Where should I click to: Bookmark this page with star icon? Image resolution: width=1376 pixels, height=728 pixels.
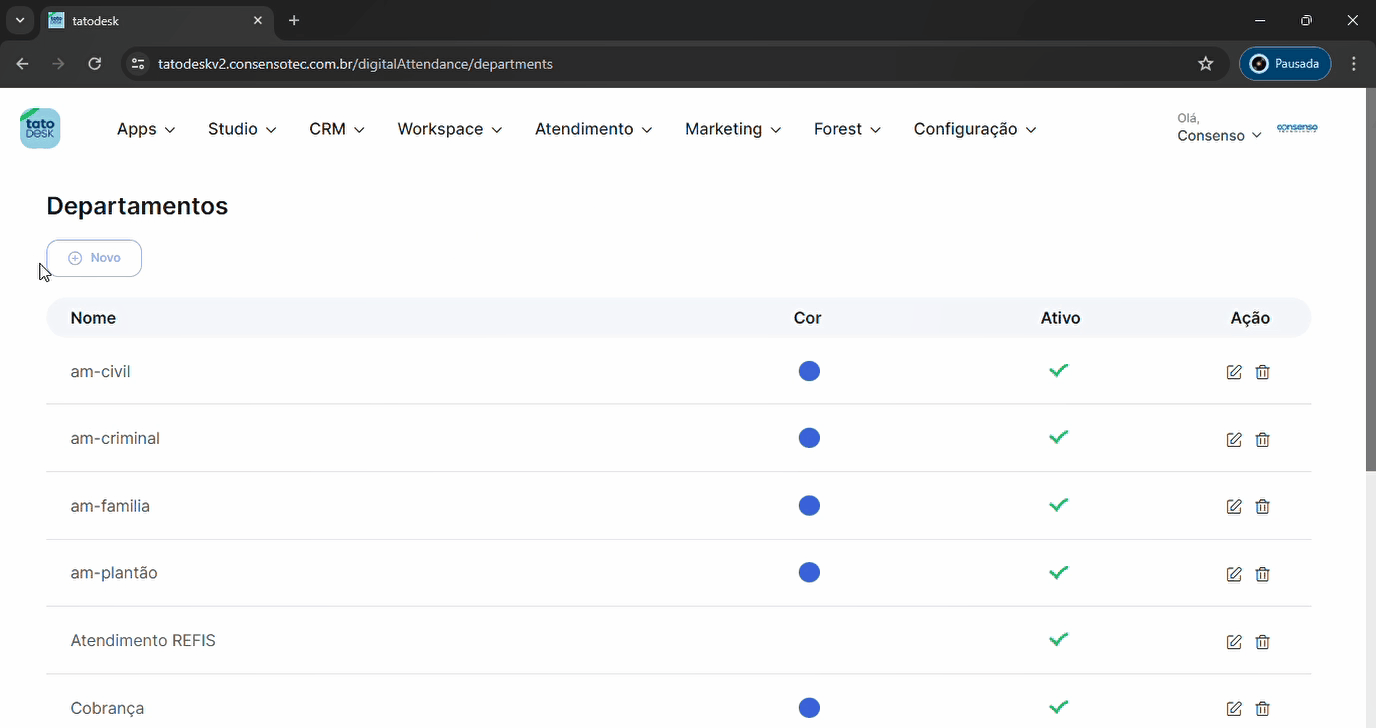[x=1205, y=64]
